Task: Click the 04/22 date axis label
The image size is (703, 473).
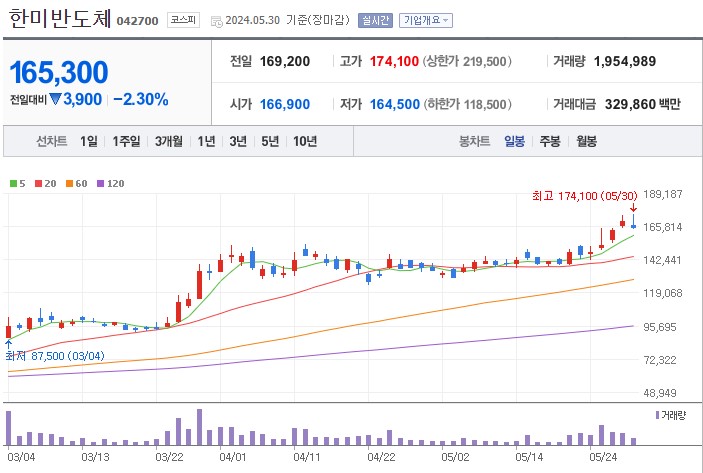Action: [381, 457]
